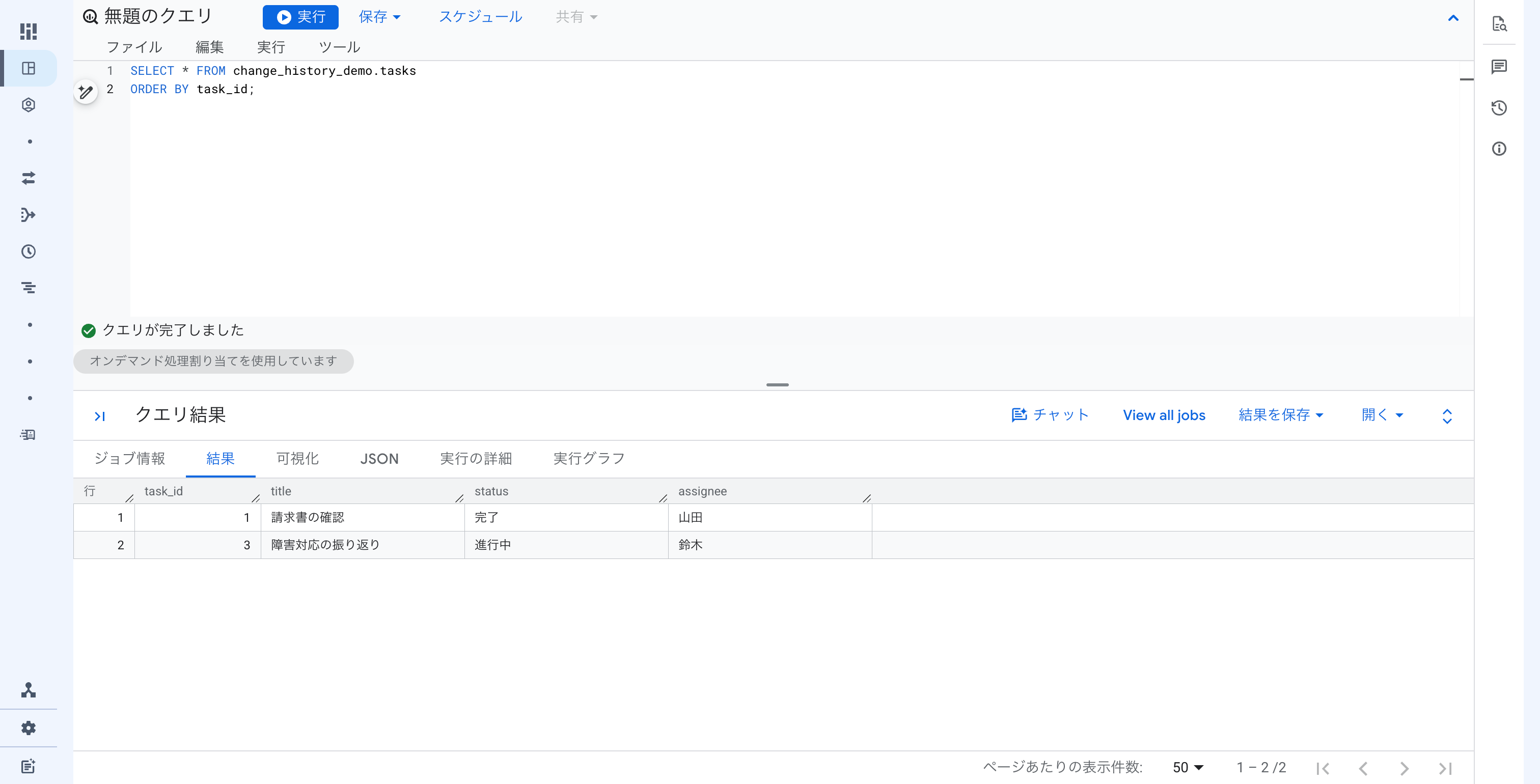This screenshot has width=1540, height=784.
Task: Click the 進行中 status cell
Action: (x=566, y=545)
